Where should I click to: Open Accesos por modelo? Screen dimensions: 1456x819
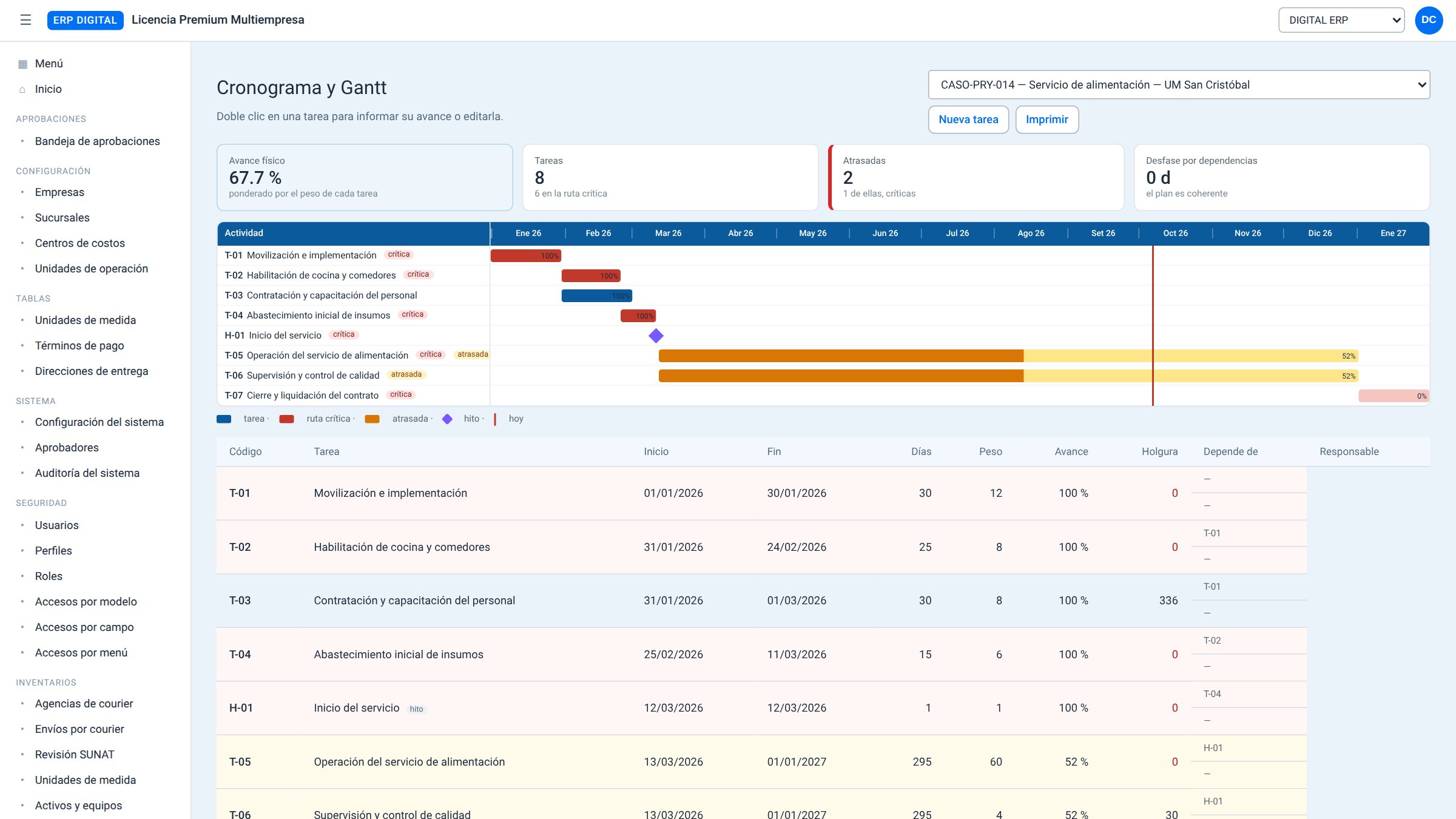(86, 602)
